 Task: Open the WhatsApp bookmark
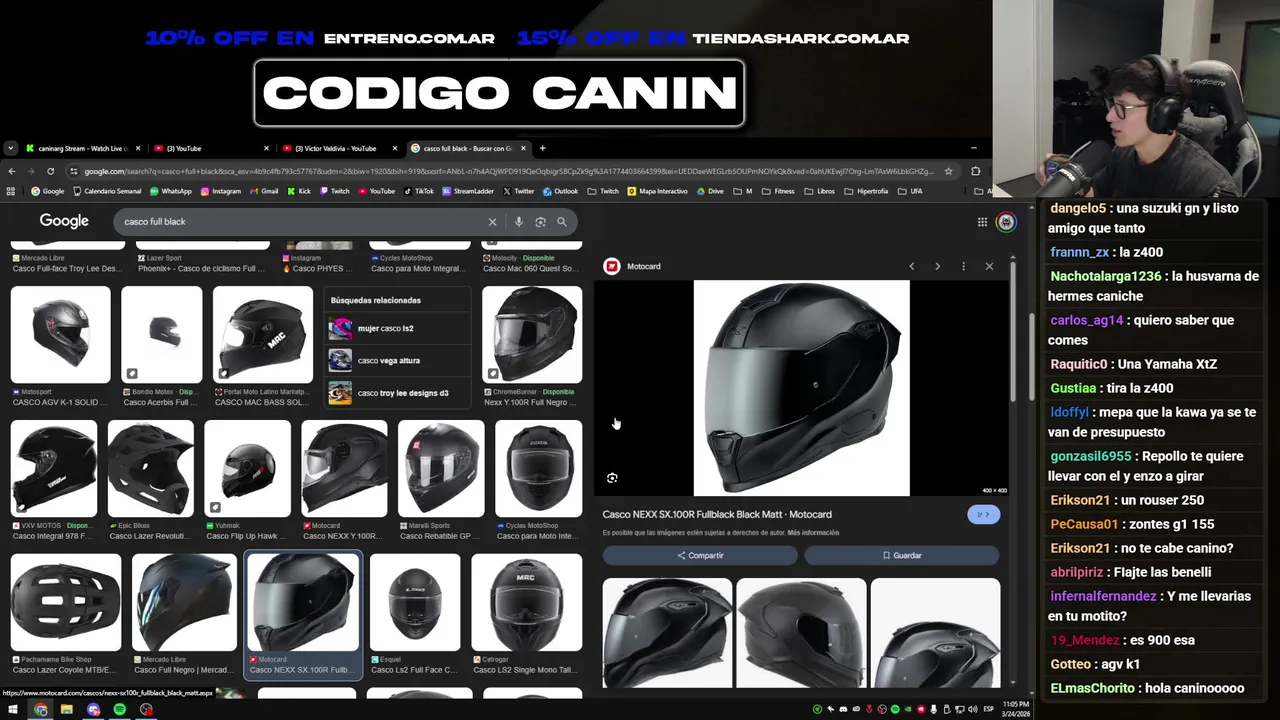pos(171,191)
